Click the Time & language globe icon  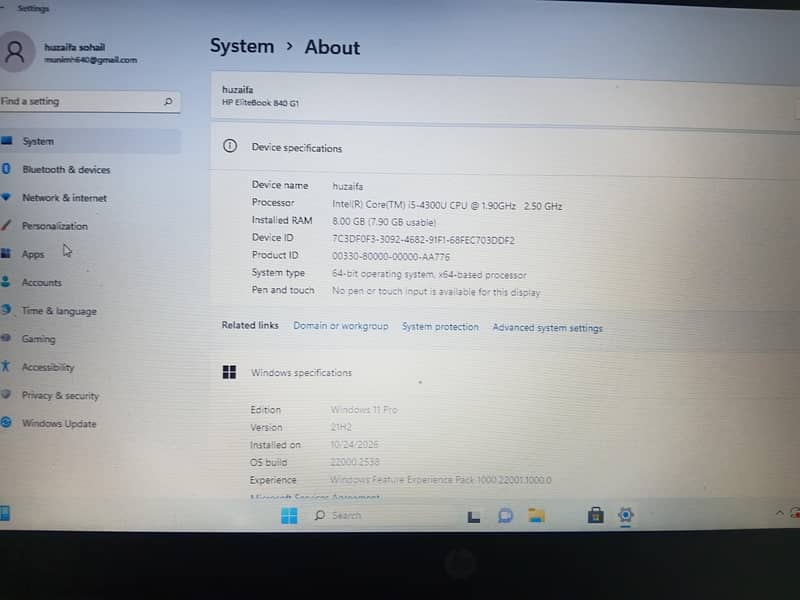coord(6,309)
